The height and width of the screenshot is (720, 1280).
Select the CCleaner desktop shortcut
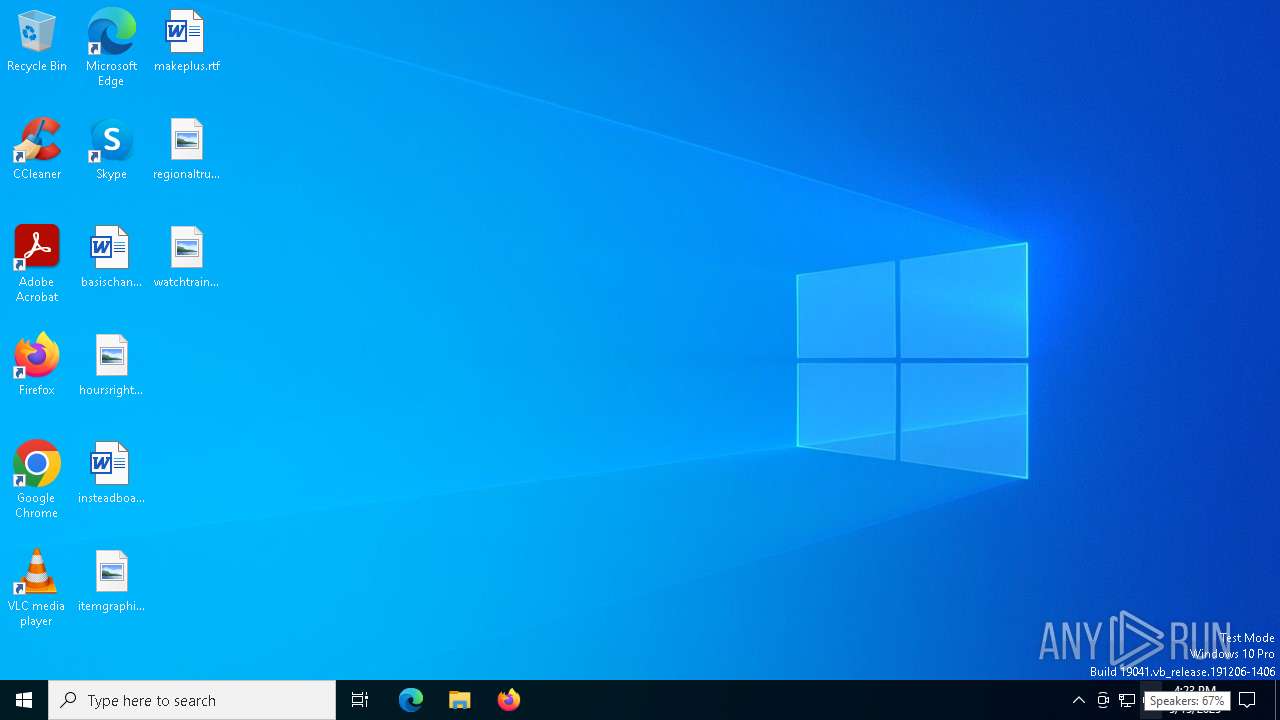click(37, 150)
